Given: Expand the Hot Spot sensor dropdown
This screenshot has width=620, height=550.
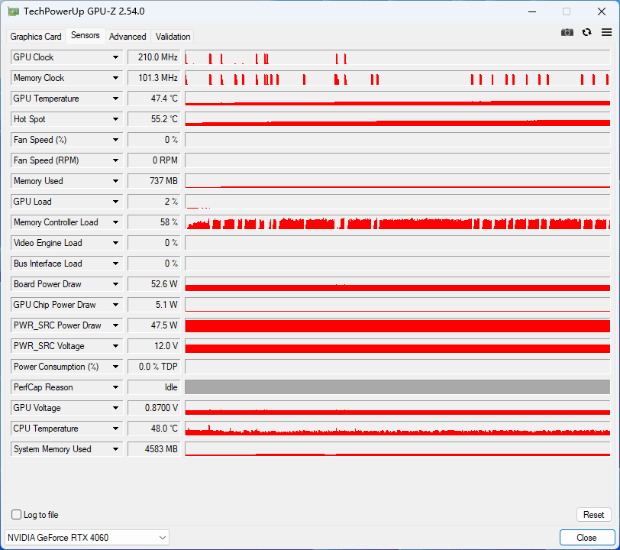Looking at the screenshot, I should 115,119.
